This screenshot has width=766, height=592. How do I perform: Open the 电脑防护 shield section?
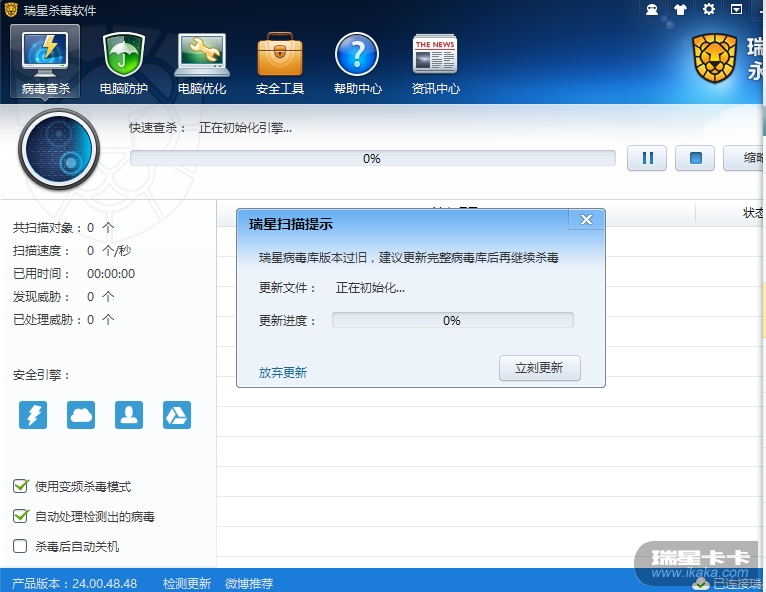[x=123, y=63]
